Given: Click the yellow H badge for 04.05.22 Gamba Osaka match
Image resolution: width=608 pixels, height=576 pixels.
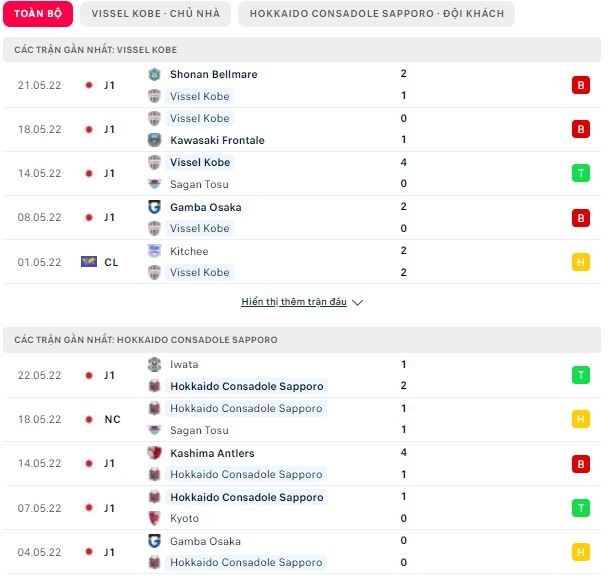Looking at the screenshot, I should coord(580,552).
